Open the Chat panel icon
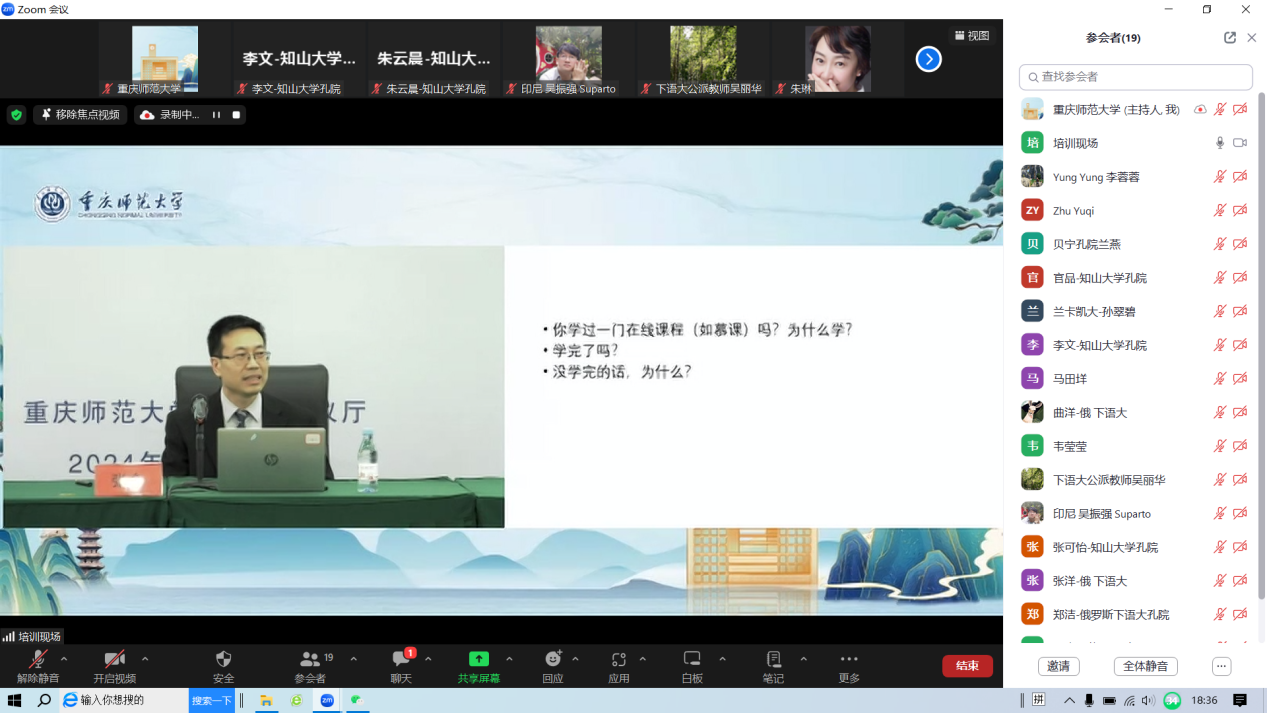This screenshot has width=1267, height=713. [402, 660]
